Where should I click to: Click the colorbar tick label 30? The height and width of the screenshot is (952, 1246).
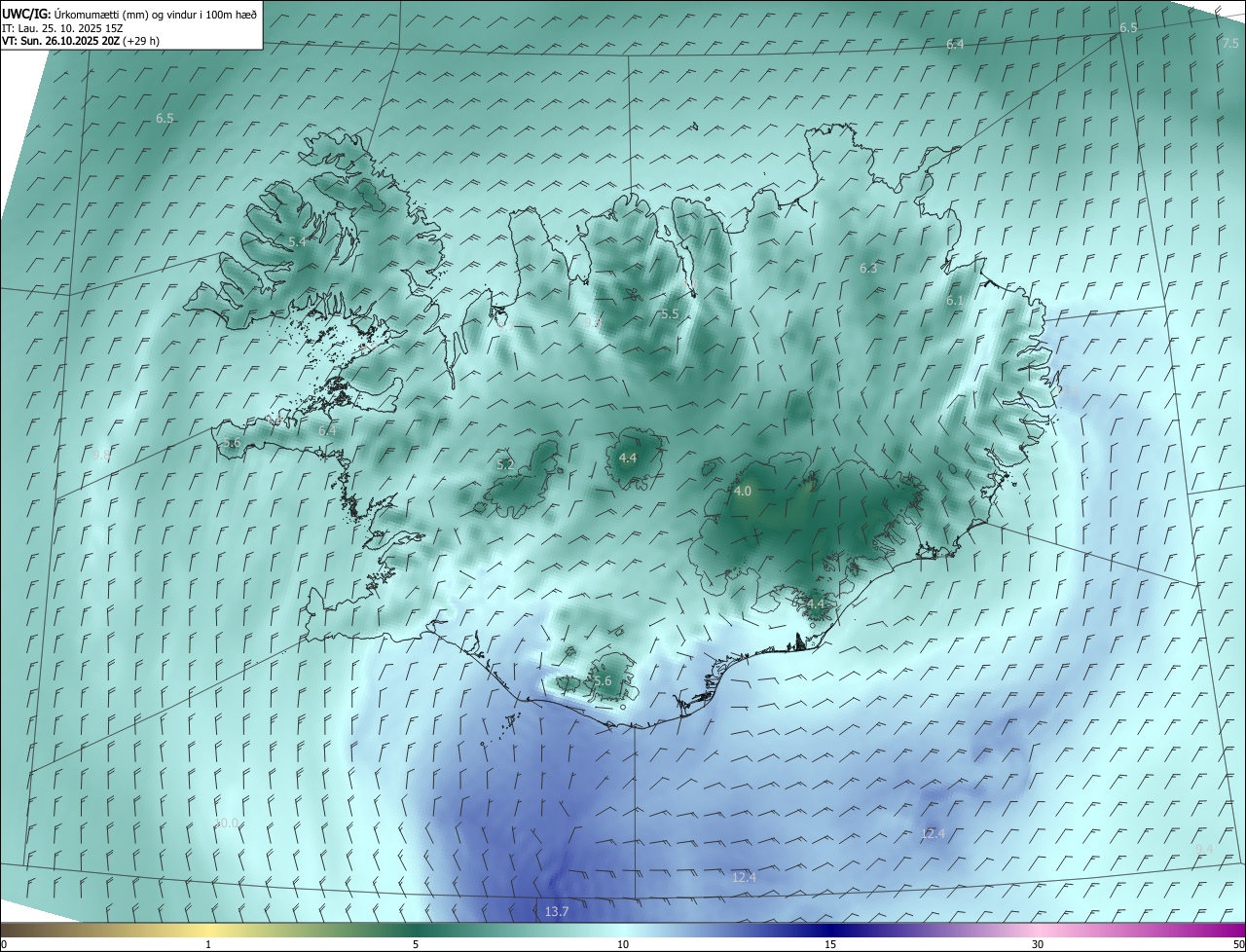pos(1038,944)
